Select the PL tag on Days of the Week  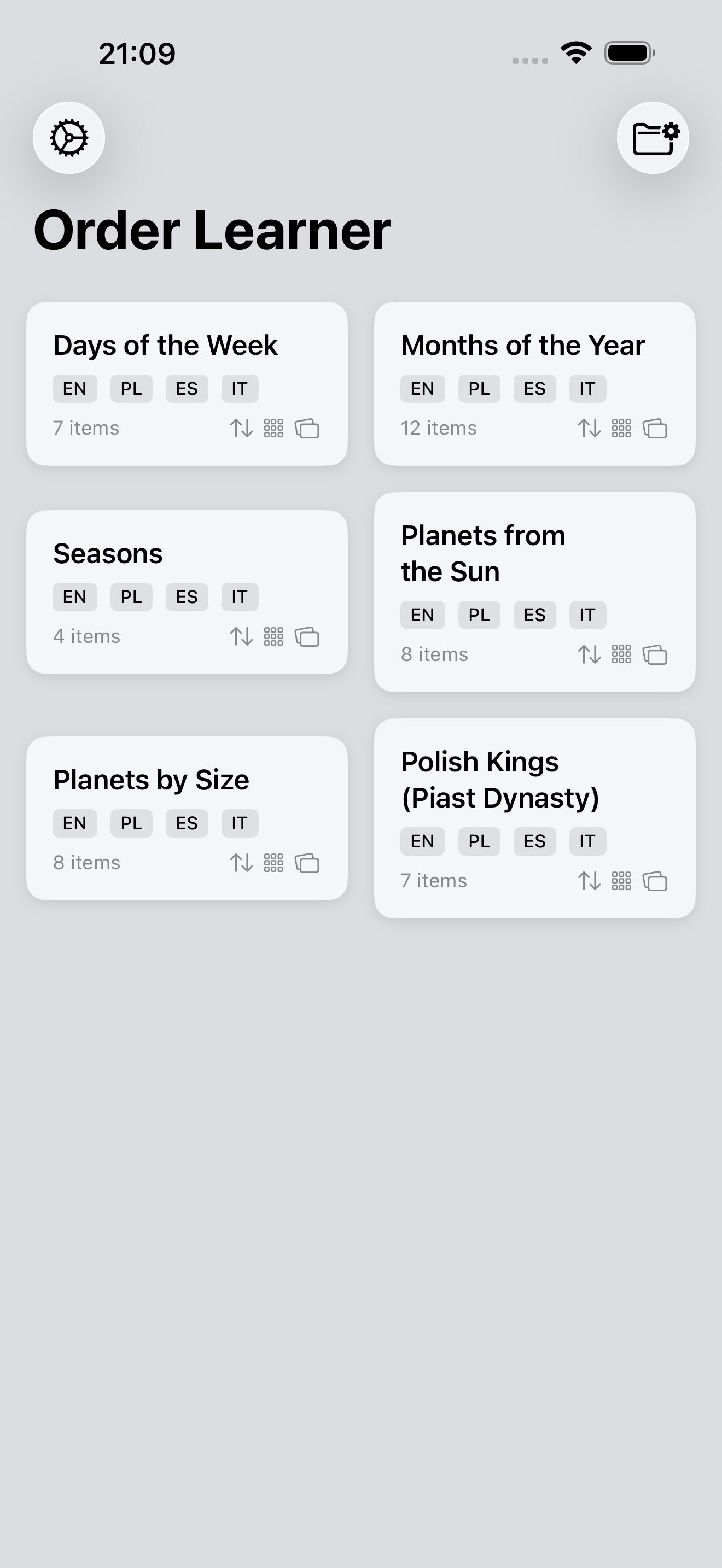click(x=131, y=388)
